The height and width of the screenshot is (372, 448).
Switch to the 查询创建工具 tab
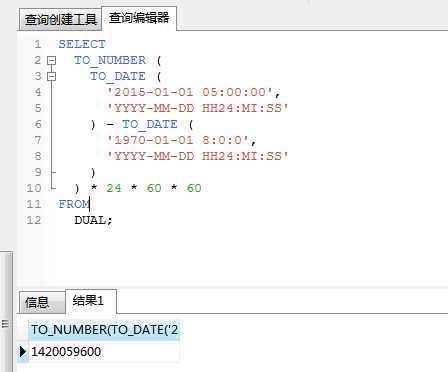[60, 20]
